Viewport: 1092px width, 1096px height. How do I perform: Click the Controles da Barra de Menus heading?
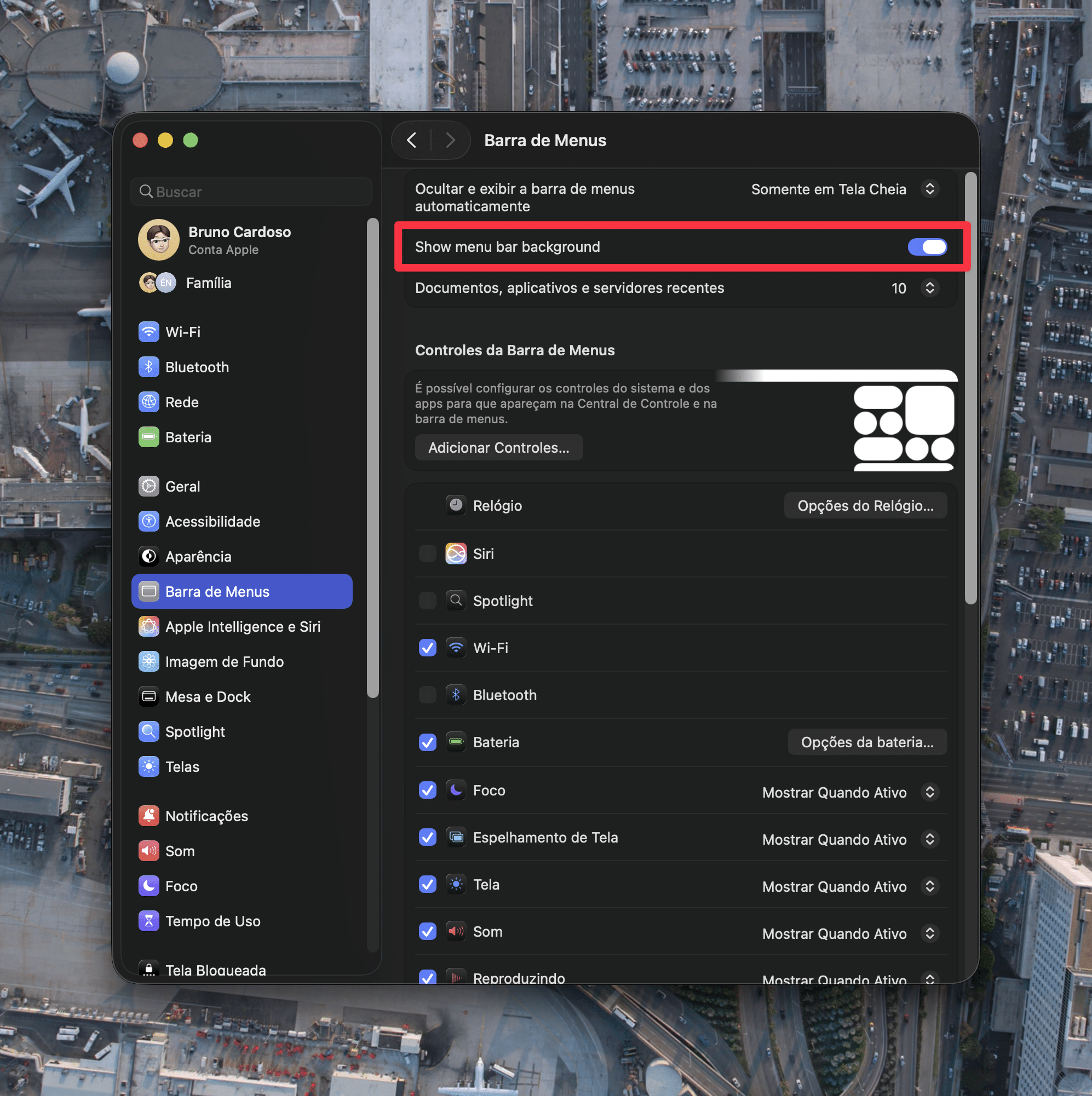point(515,350)
